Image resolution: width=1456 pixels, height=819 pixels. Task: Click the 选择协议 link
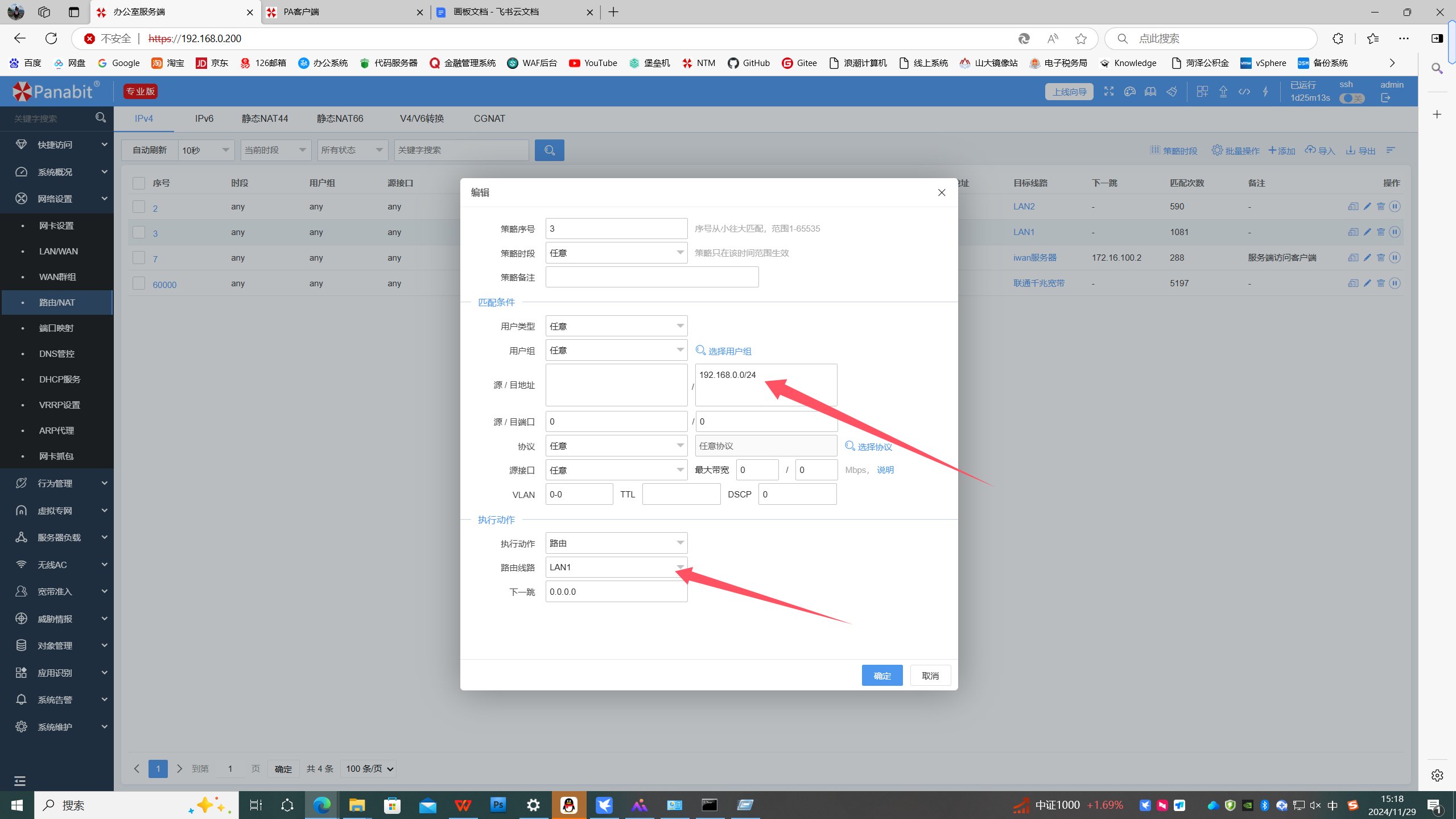pyautogui.click(x=869, y=446)
